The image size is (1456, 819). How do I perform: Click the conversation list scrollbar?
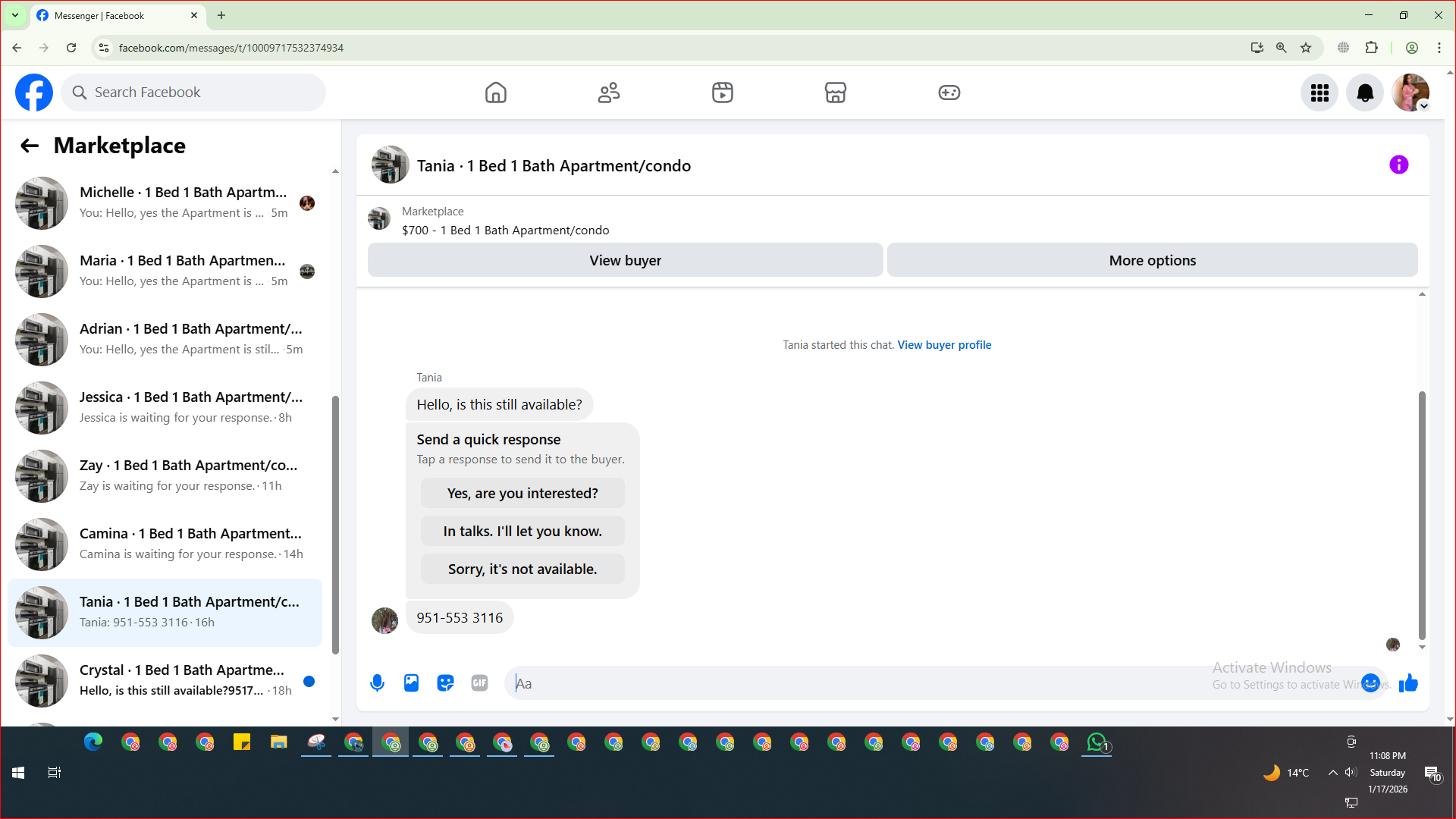[335, 523]
